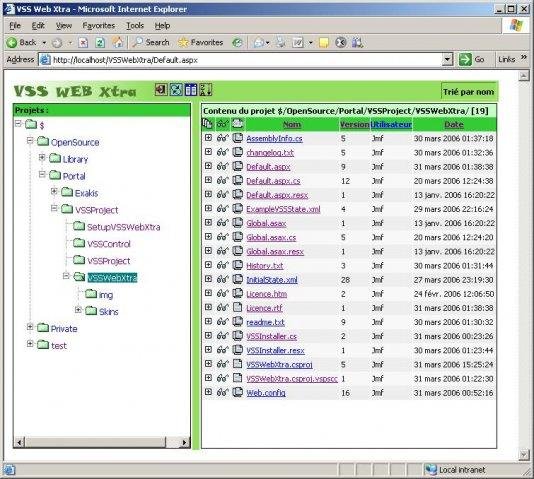
Task: Expand the Library tree node
Action: [42, 157]
